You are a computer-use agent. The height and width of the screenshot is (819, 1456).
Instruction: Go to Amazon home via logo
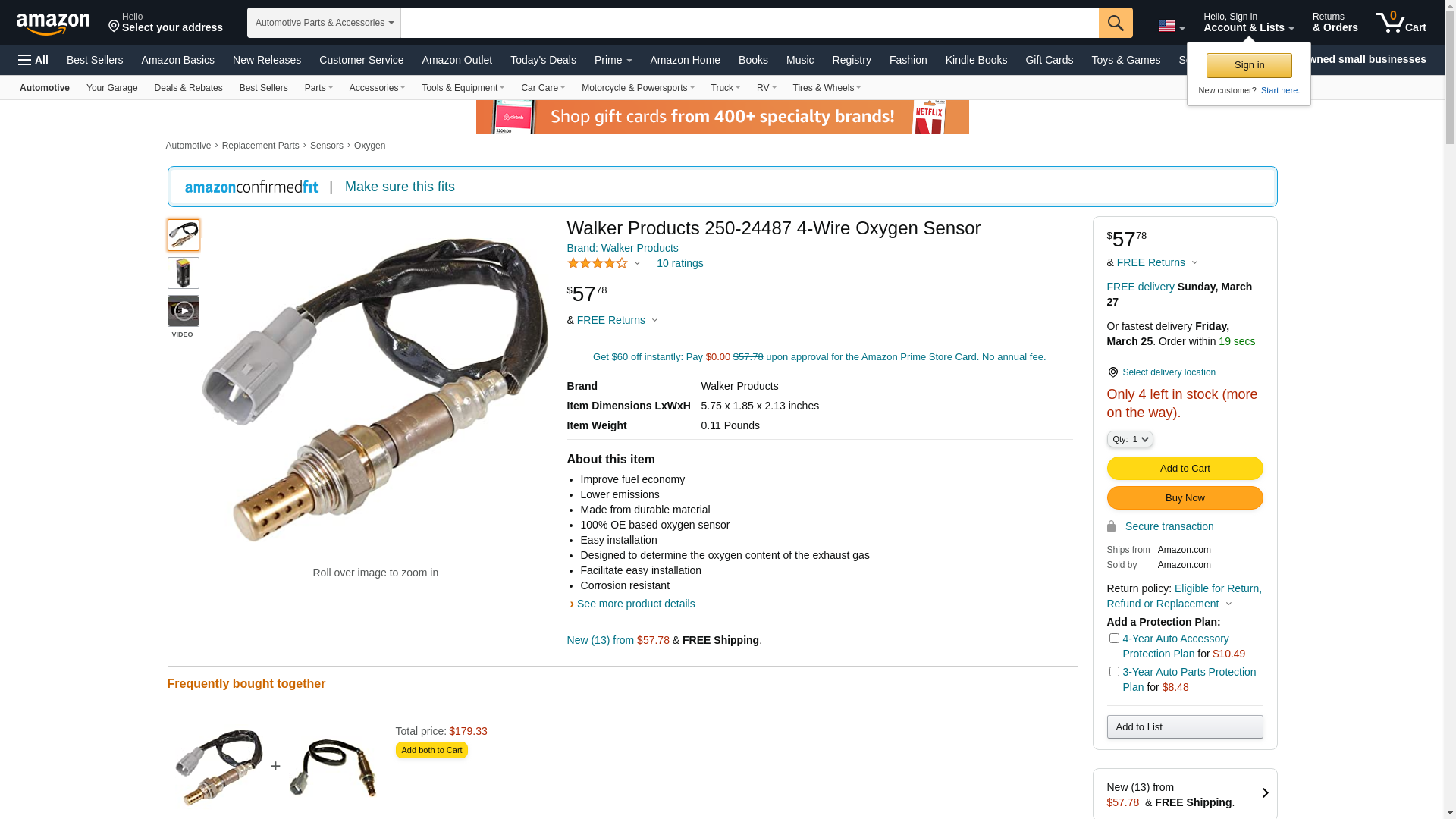click(53, 24)
